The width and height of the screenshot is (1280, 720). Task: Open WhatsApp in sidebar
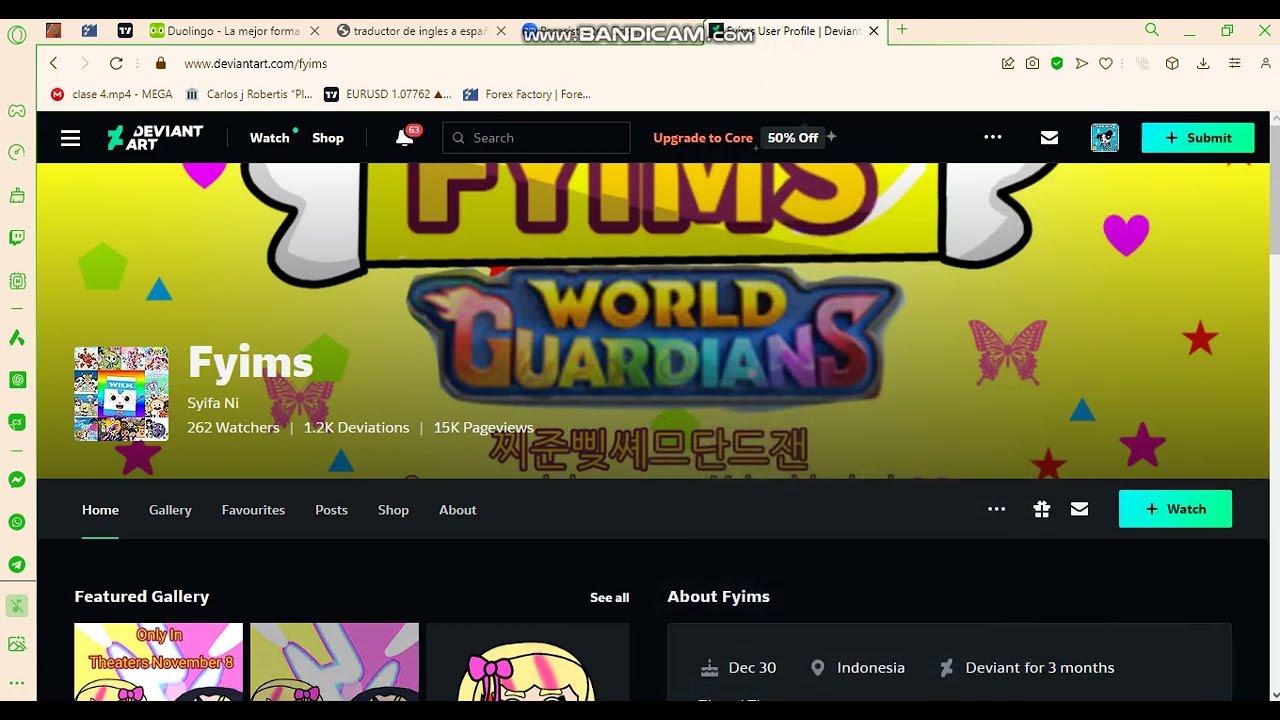point(17,522)
